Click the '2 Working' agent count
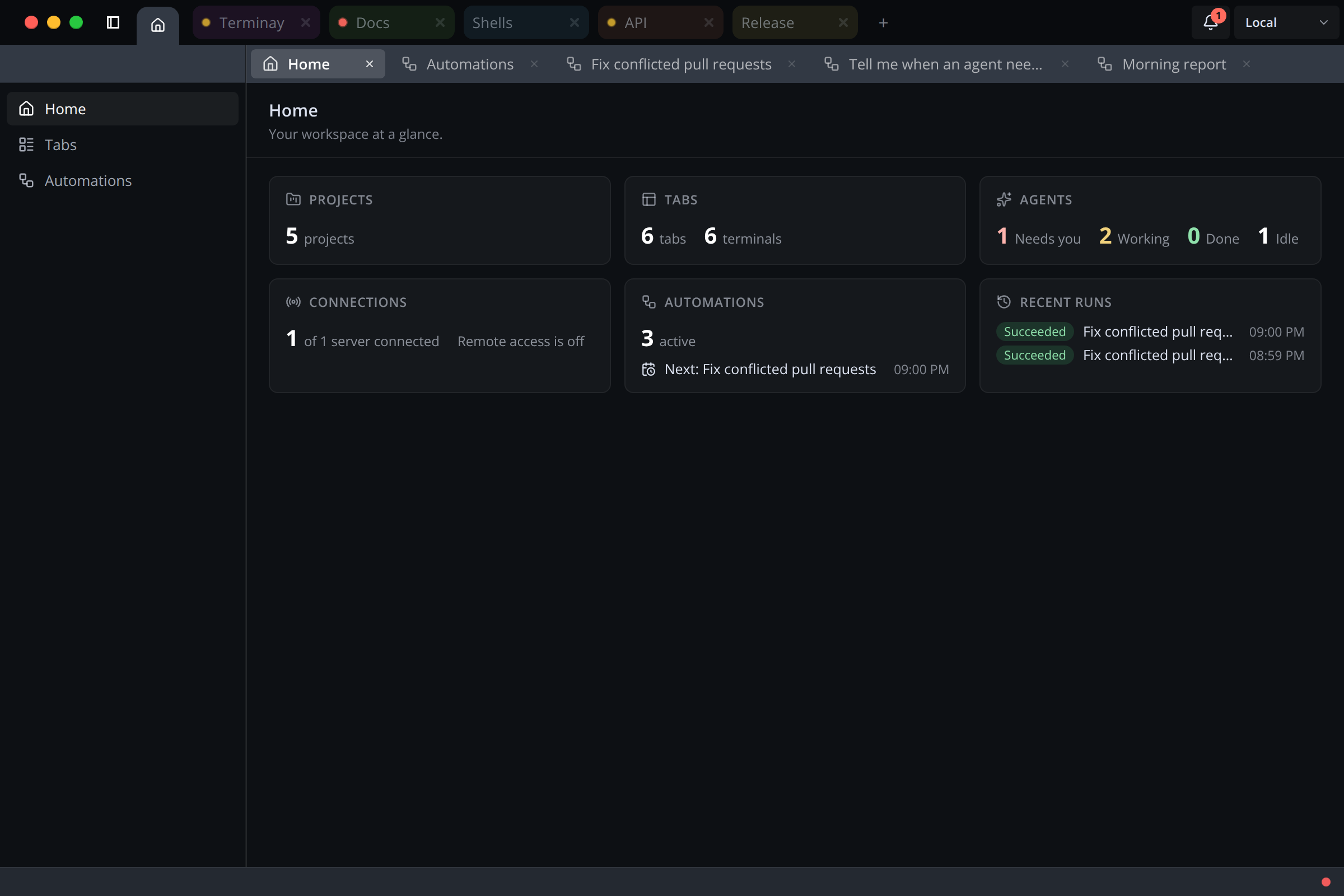The width and height of the screenshot is (1344, 896). 1133,236
